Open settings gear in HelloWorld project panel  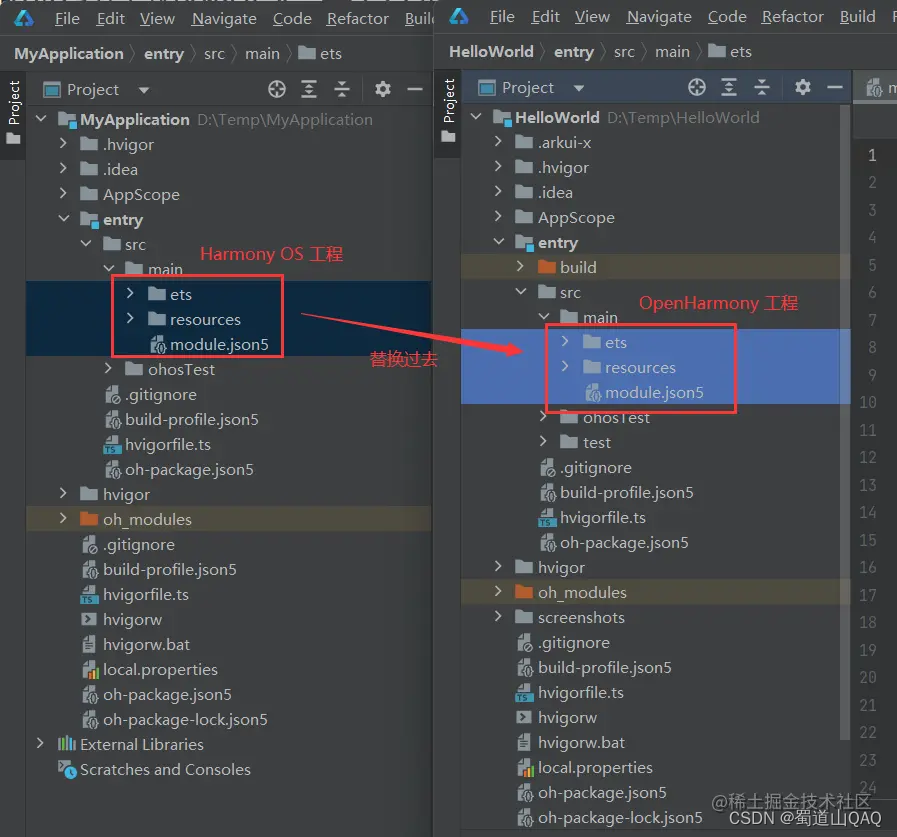pyautogui.click(x=803, y=88)
